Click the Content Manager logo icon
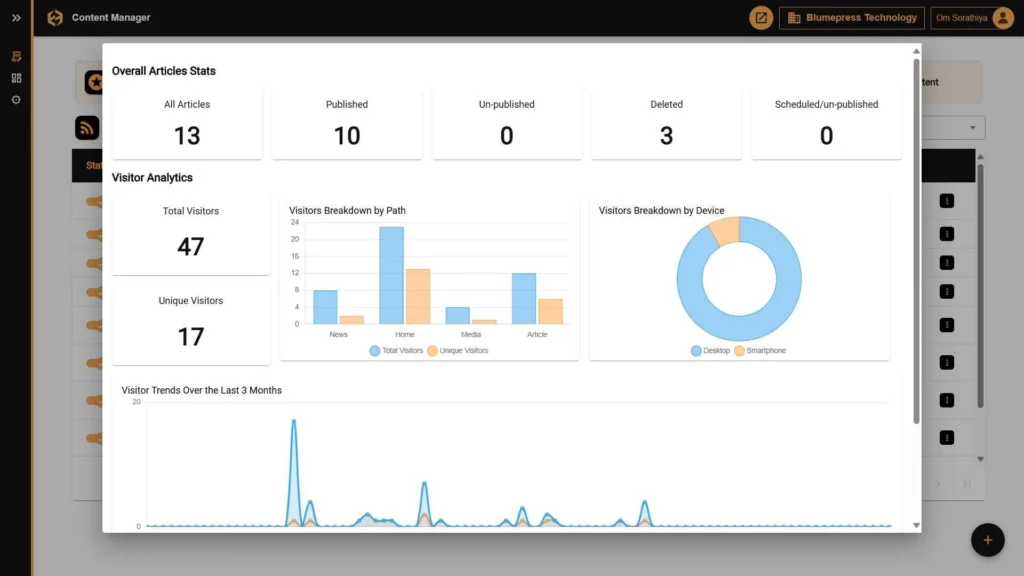 click(x=55, y=17)
